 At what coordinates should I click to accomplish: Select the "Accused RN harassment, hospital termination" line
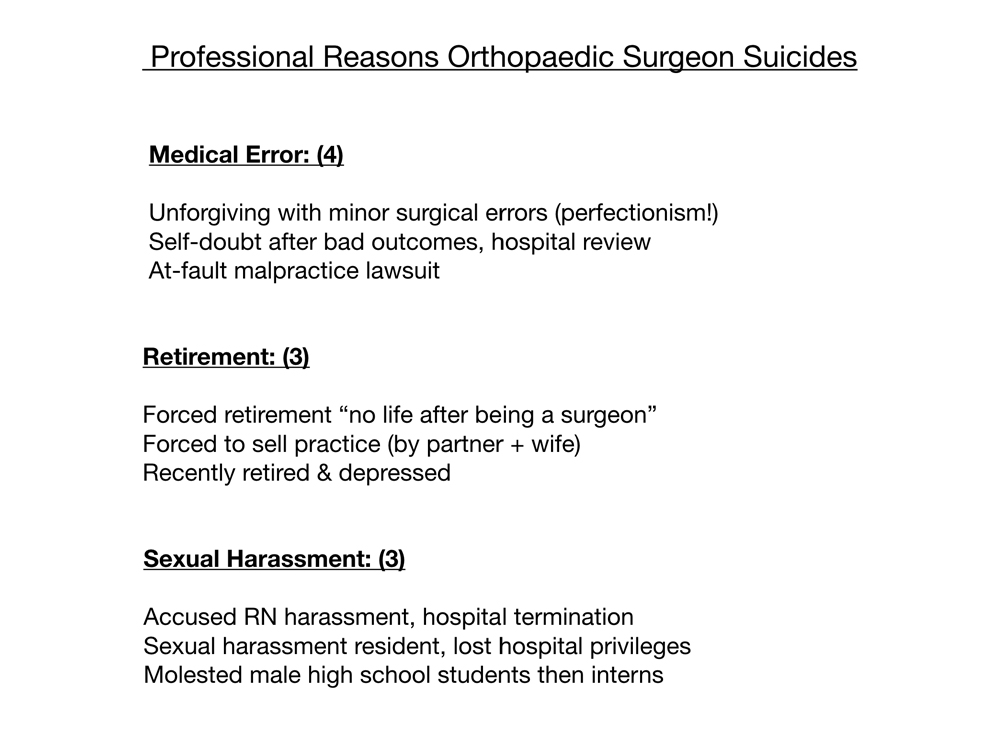pos(388,618)
